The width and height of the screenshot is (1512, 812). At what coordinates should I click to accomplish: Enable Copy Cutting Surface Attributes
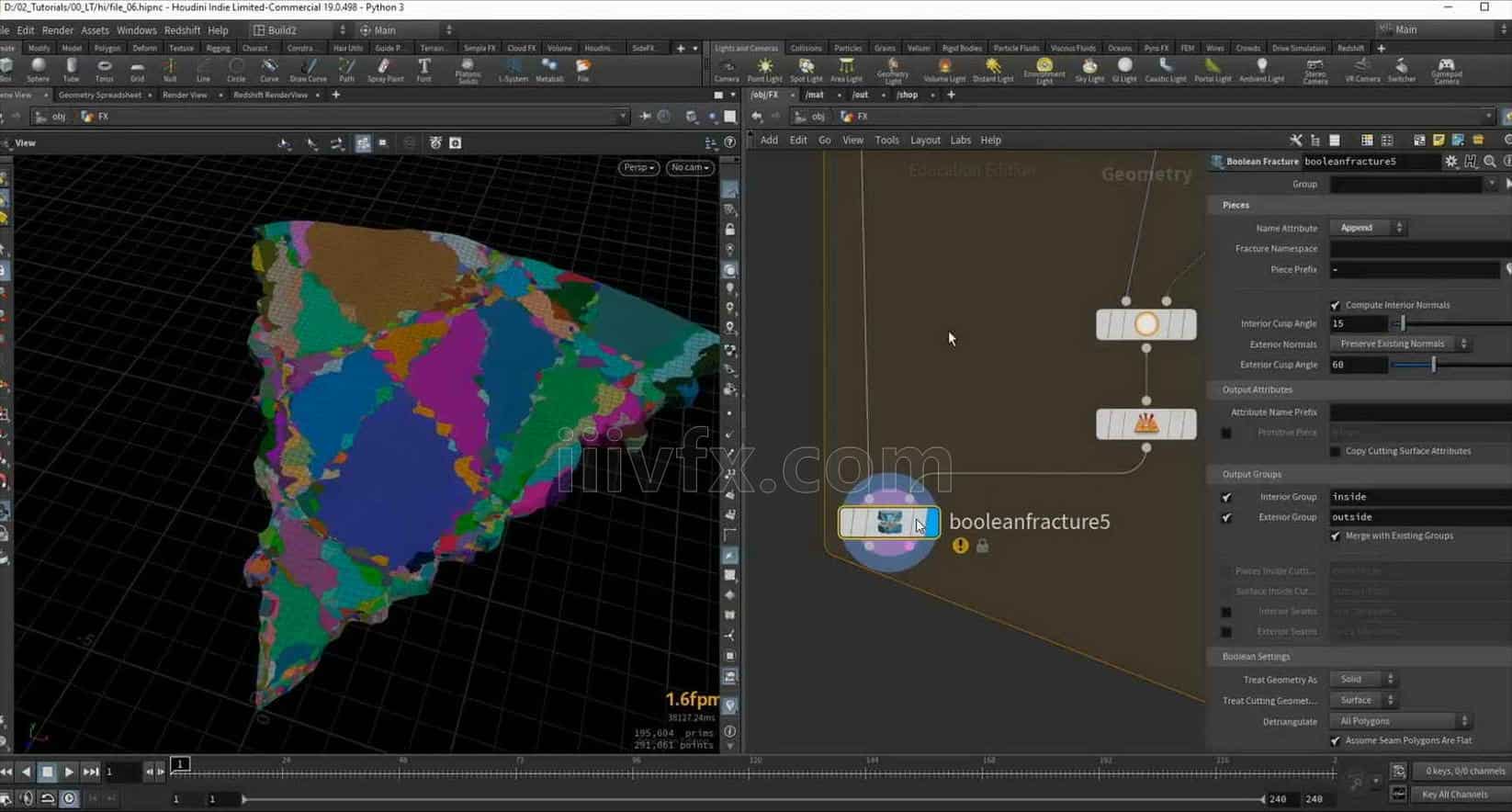[1336, 451]
